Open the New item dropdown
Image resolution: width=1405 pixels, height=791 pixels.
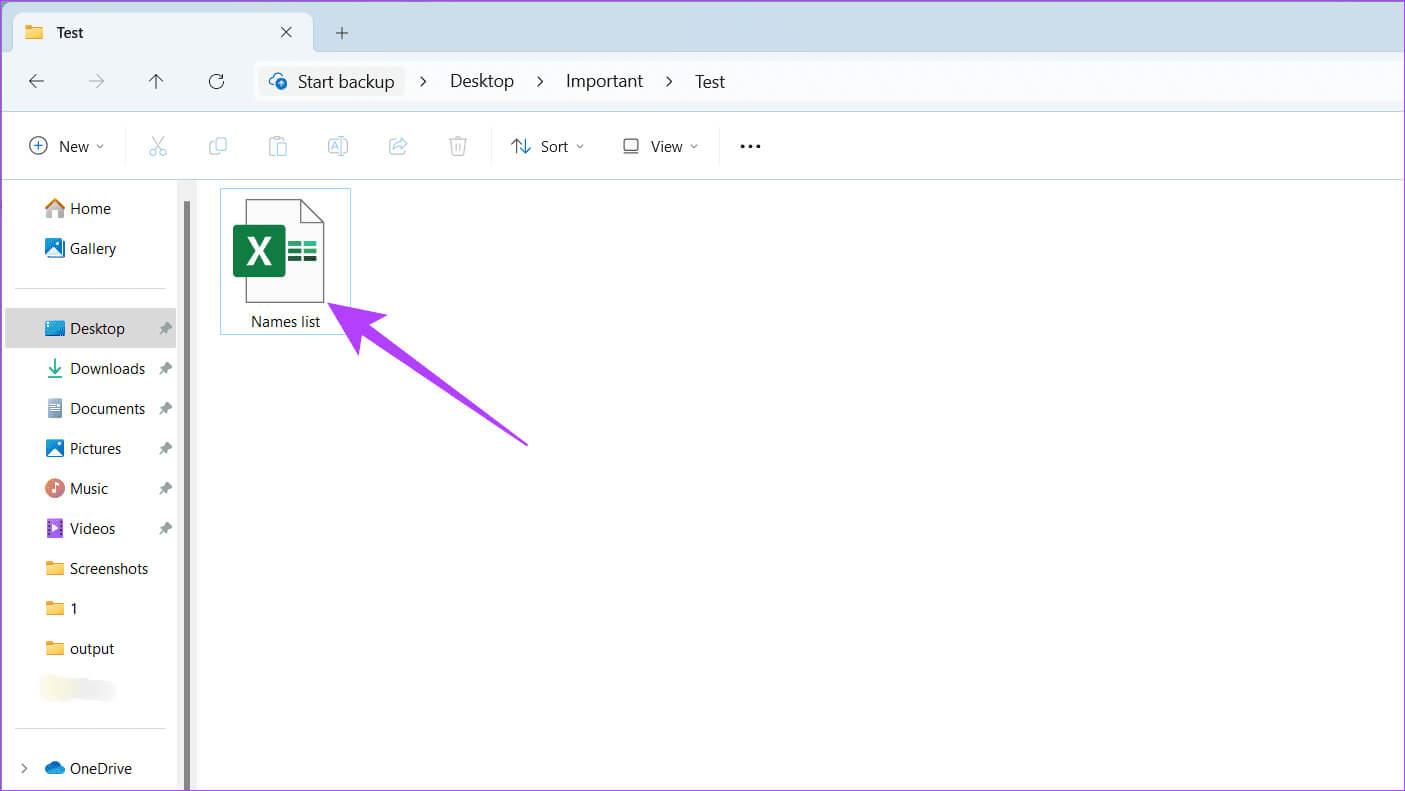(x=66, y=146)
